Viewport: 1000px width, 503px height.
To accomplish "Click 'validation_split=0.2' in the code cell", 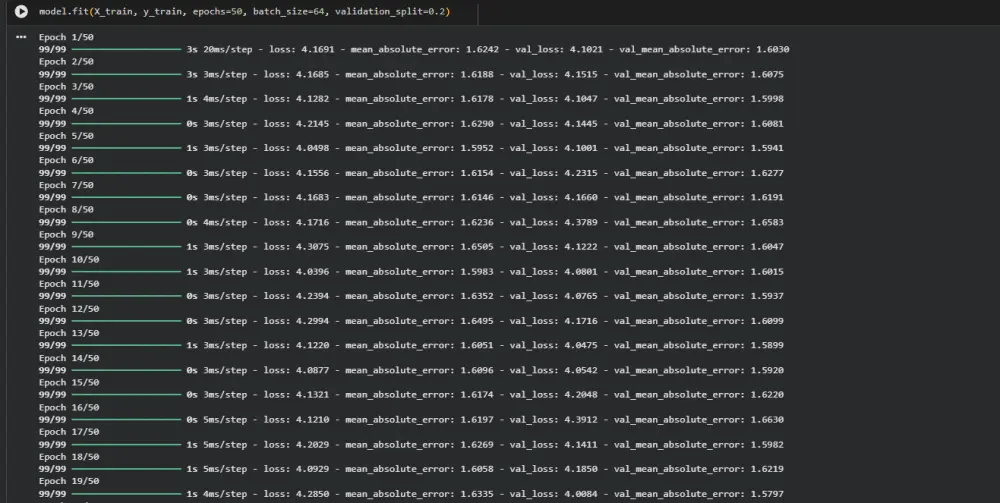I will pyautogui.click(x=390, y=12).
